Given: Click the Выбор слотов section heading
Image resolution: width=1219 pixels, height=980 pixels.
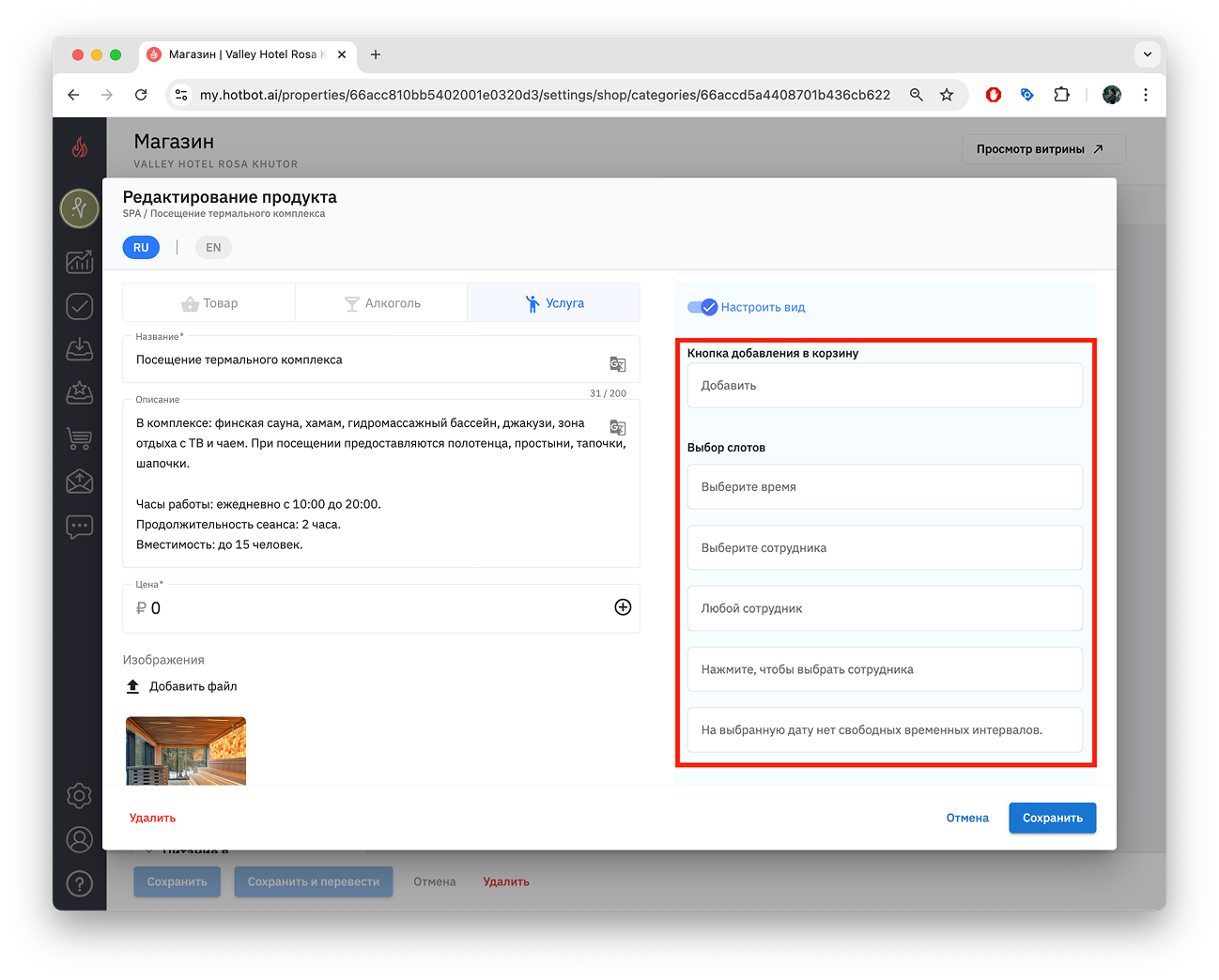Looking at the screenshot, I should [x=726, y=448].
